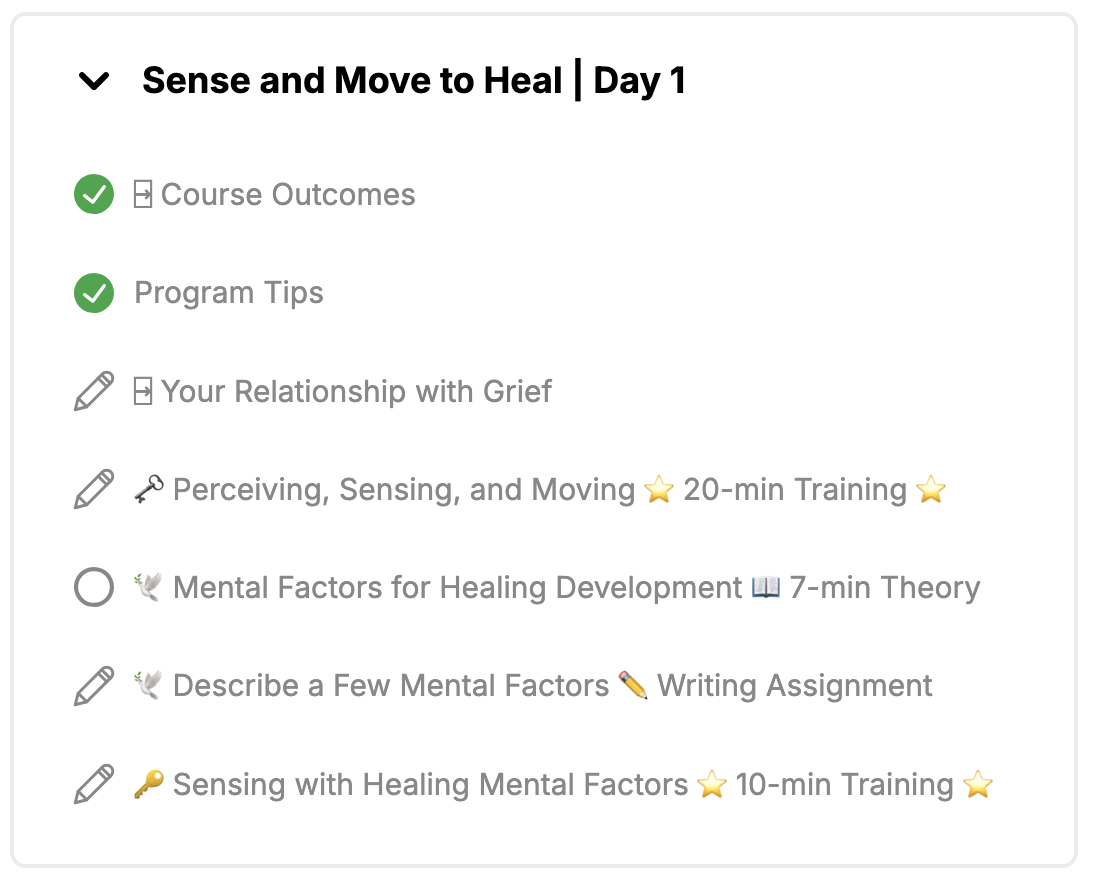Click pencil icon beside Your Relationship with Grief
Screen dimensions: 1100x882
pos(94,391)
